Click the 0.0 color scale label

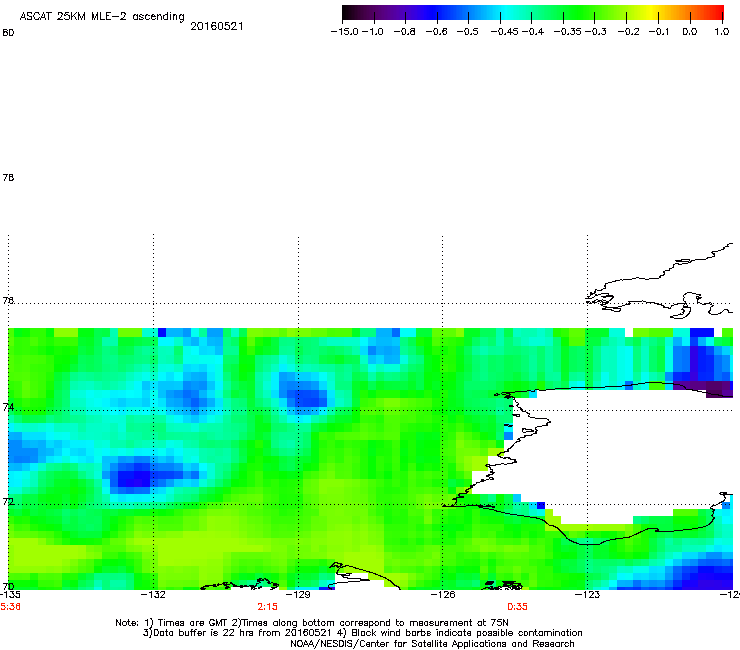click(690, 32)
